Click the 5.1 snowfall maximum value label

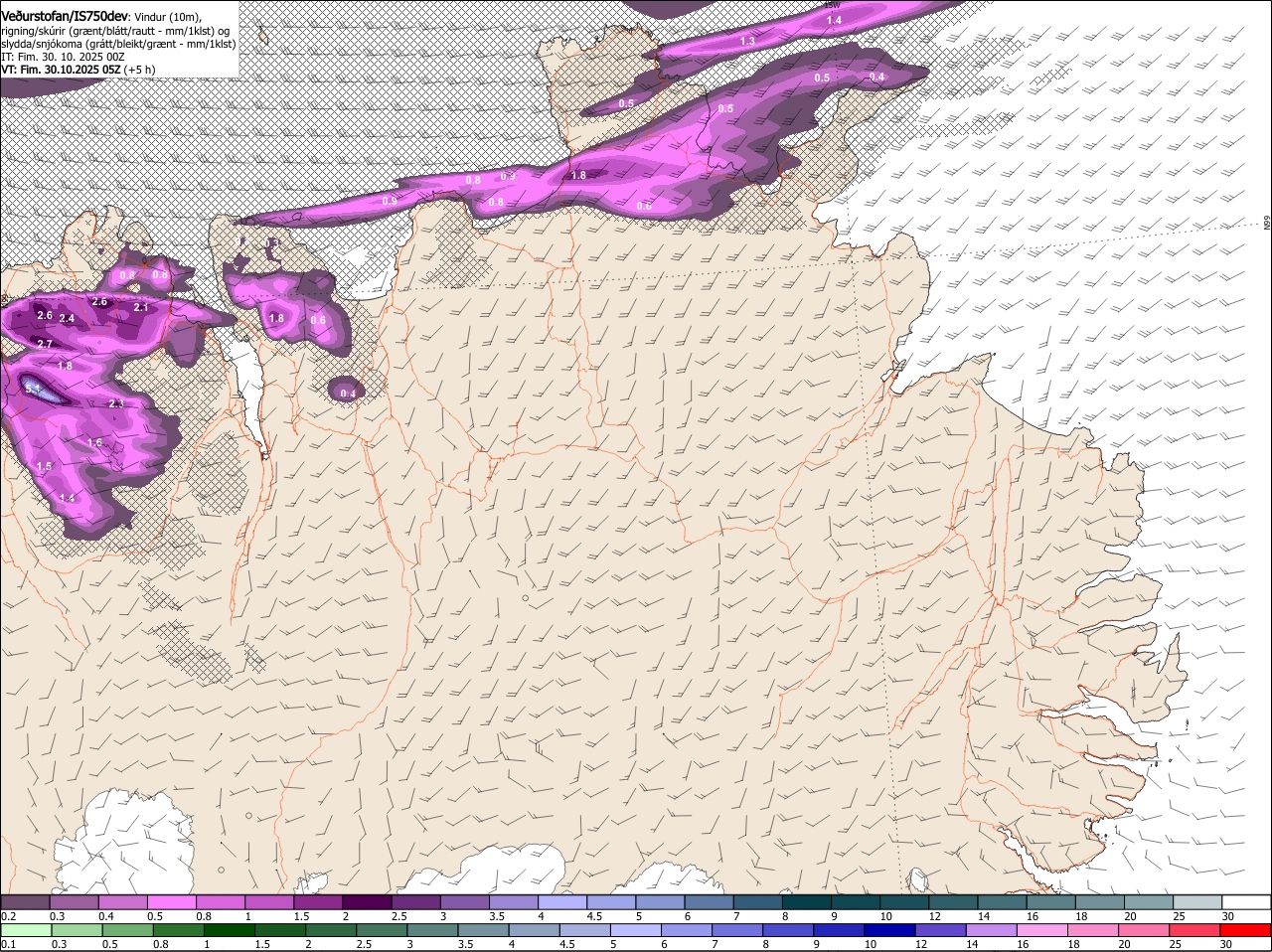coord(33,390)
